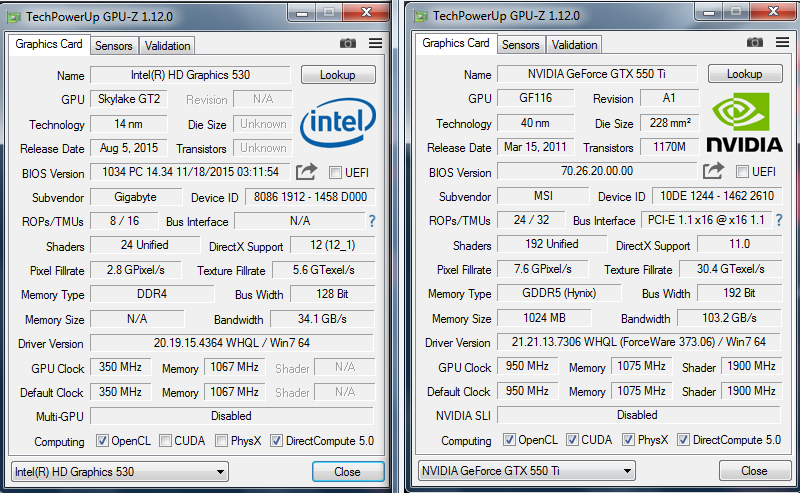This screenshot has height=493, width=800.
Task: Click Device ID 10DE 1244 - 1462 2610
Action: (x=717, y=196)
